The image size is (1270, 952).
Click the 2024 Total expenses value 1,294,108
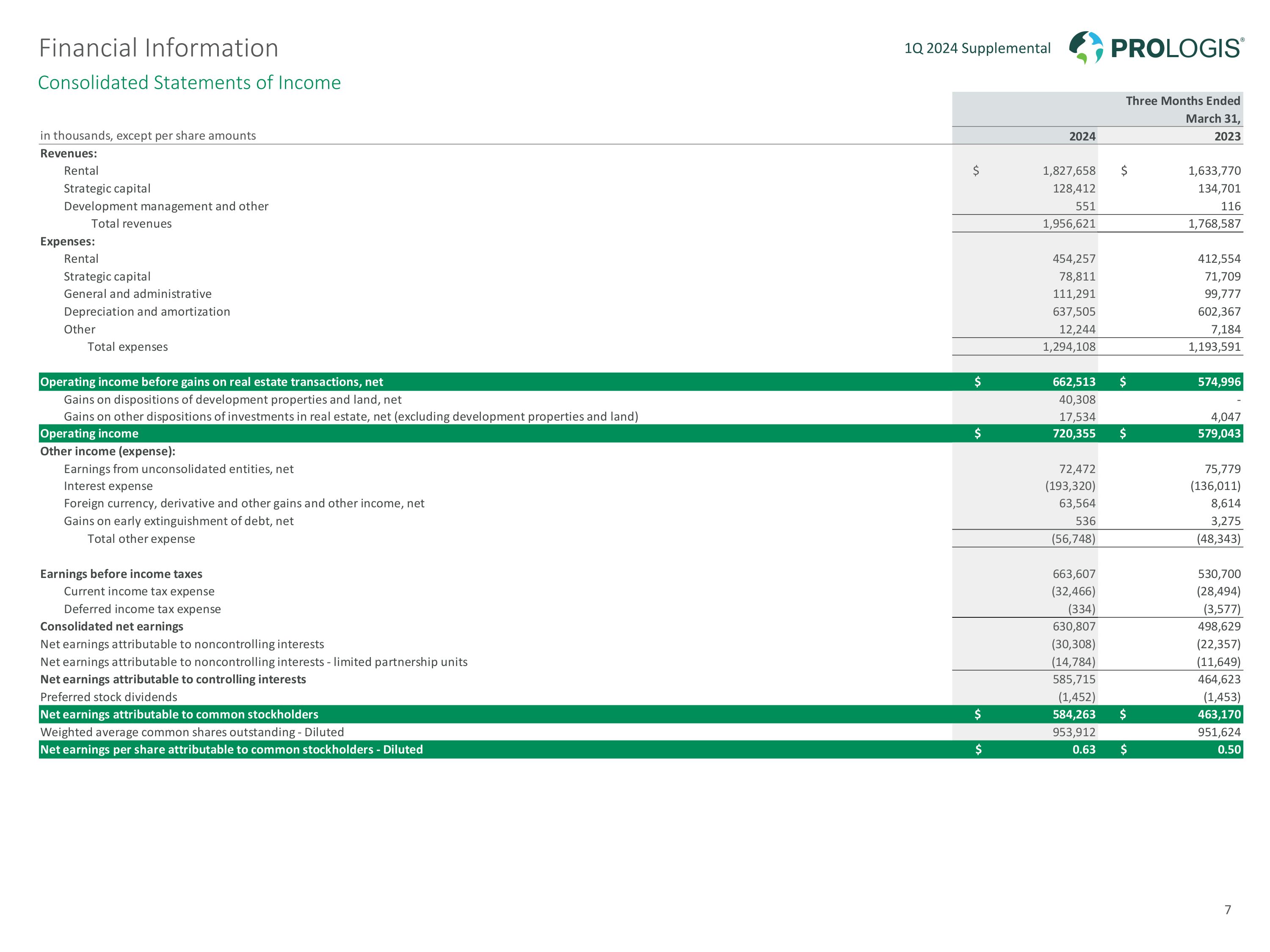tap(1068, 347)
